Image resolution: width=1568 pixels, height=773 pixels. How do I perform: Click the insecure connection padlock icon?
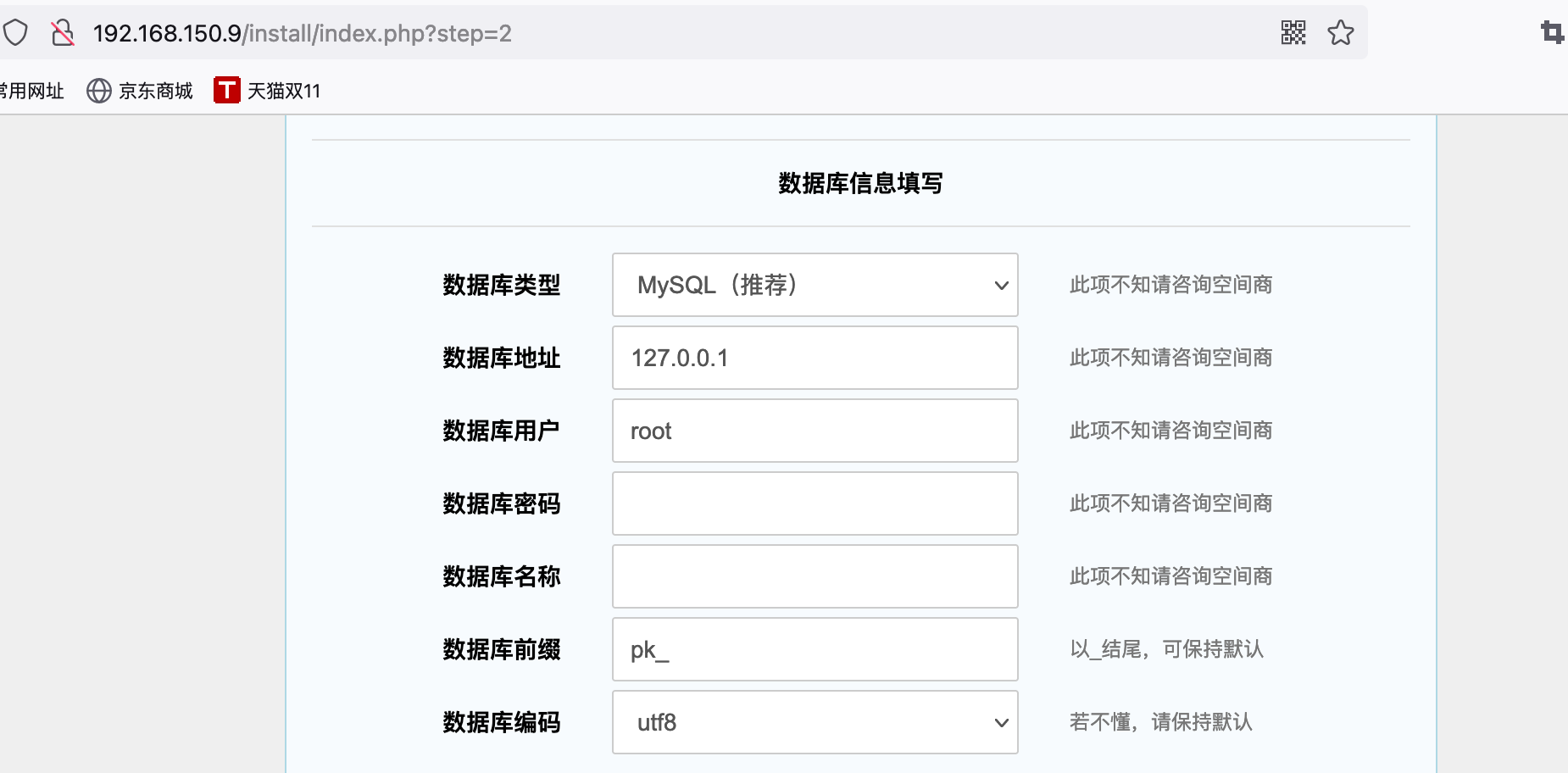tap(62, 33)
